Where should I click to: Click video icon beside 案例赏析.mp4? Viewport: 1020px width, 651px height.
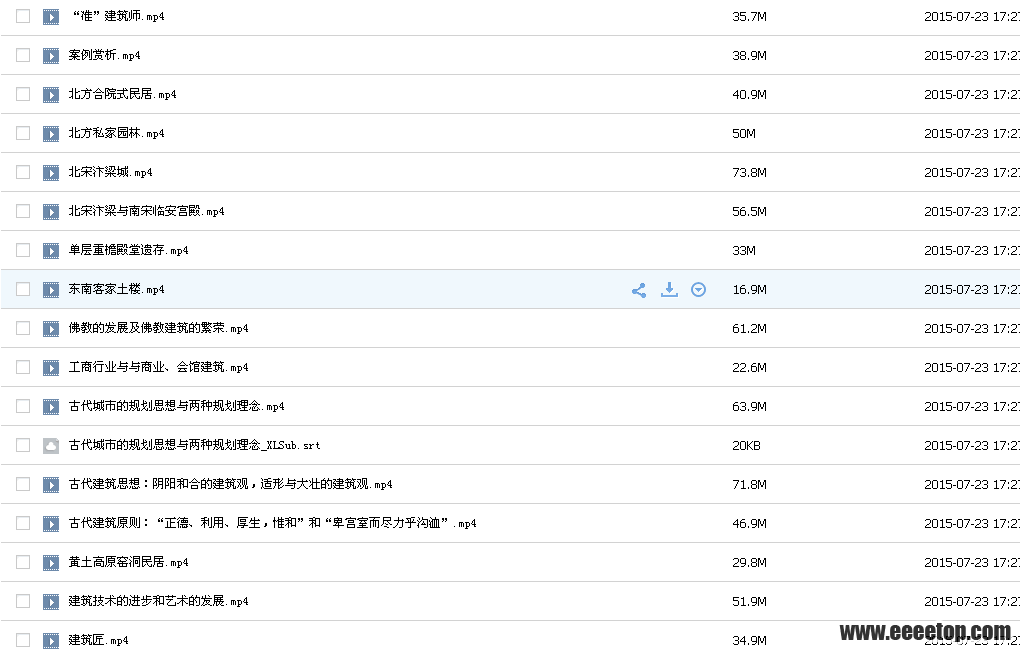pyautogui.click(x=51, y=56)
